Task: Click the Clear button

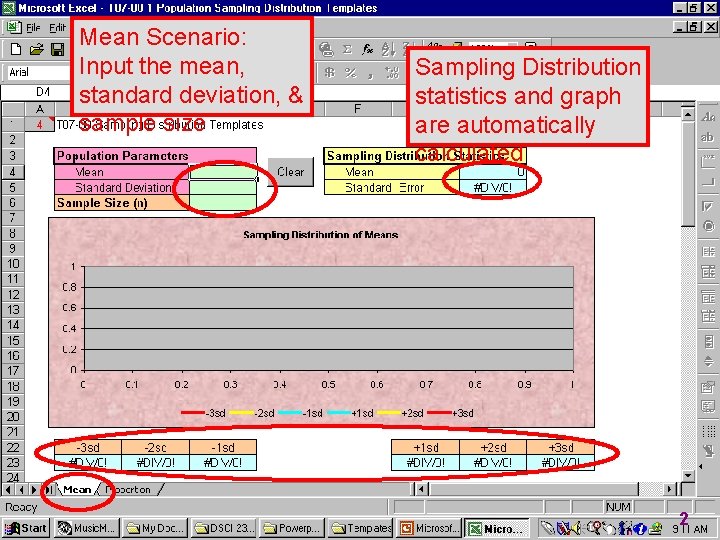Action: 290,172
